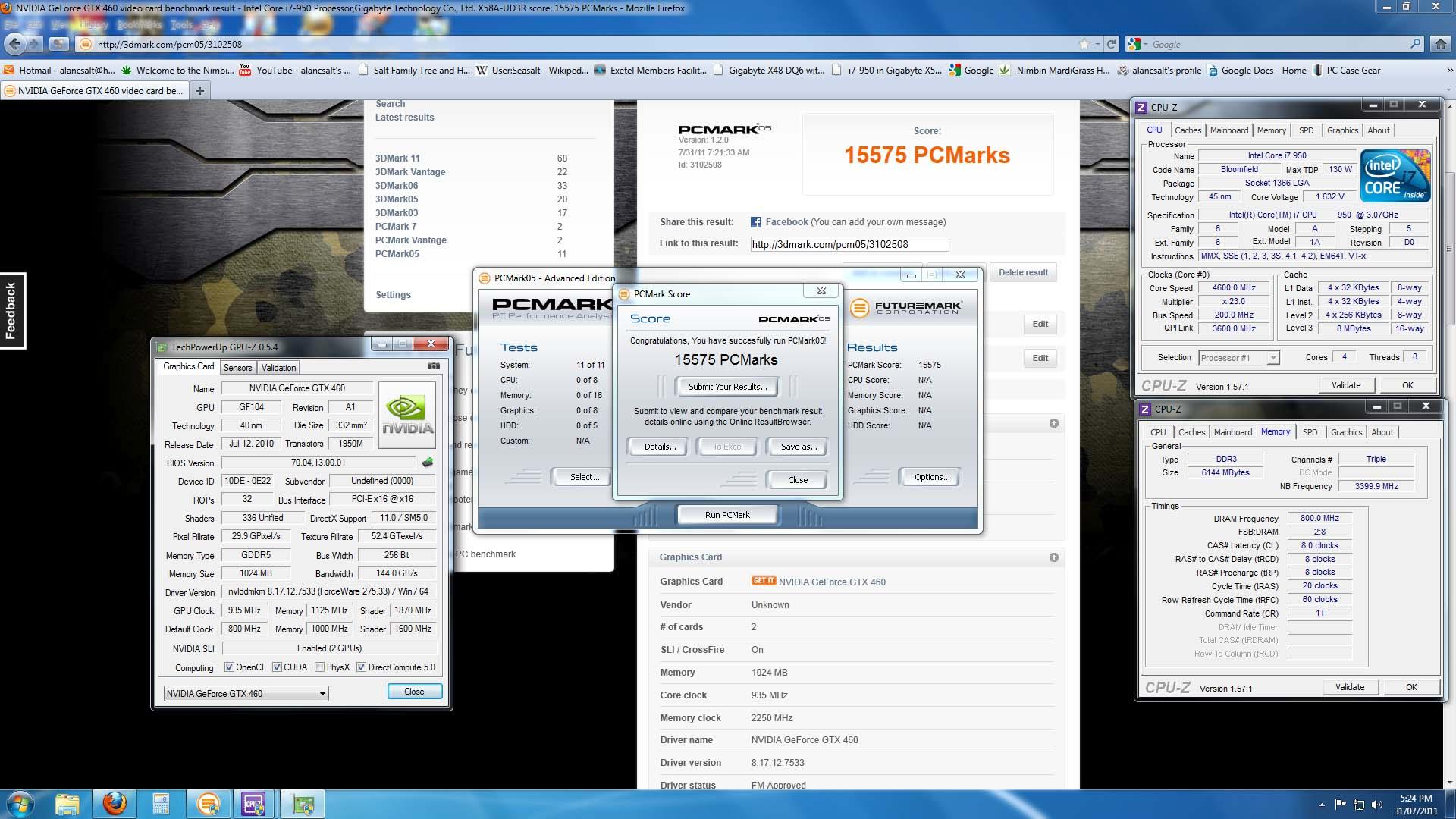Image resolution: width=1456 pixels, height=819 pixels.
Task: Click the upper Edit button on webpage
Action: pyautogui.click(x=1040, y=324)
